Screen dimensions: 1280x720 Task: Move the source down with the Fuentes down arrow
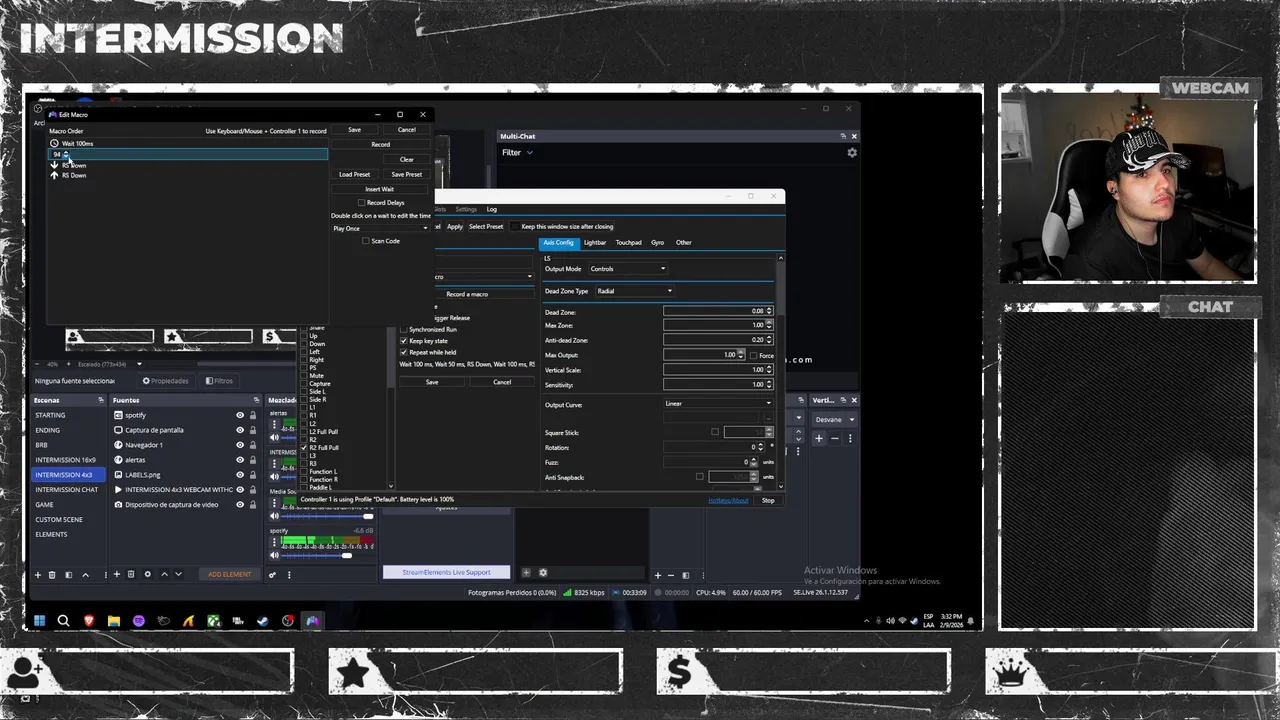click(x=179, y=574)
